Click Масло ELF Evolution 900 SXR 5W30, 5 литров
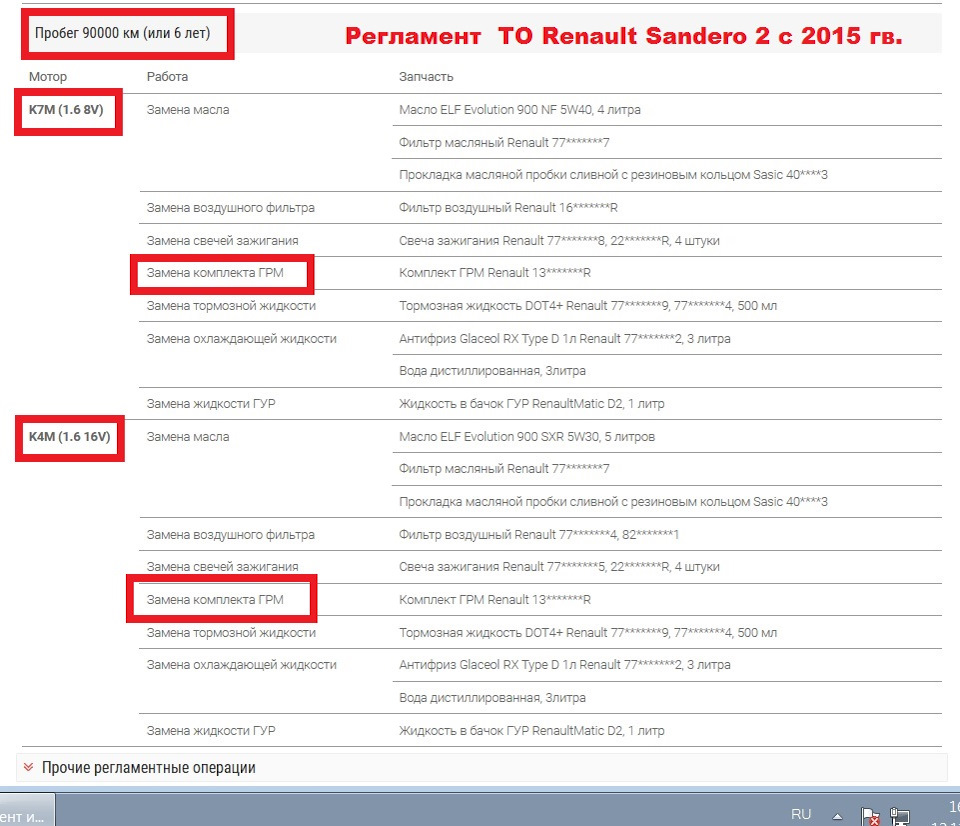Image resolution: width=960 pixels, height=826 pixels. [527, 437]
